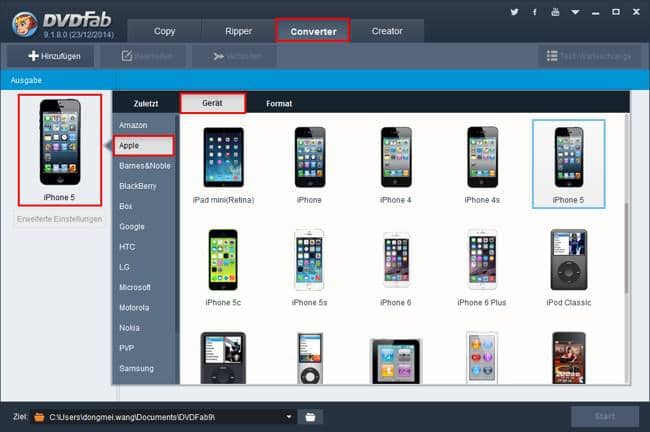Select Microsoft in the brand list
This screenshot has height=432, width=650.
(144, 287)
